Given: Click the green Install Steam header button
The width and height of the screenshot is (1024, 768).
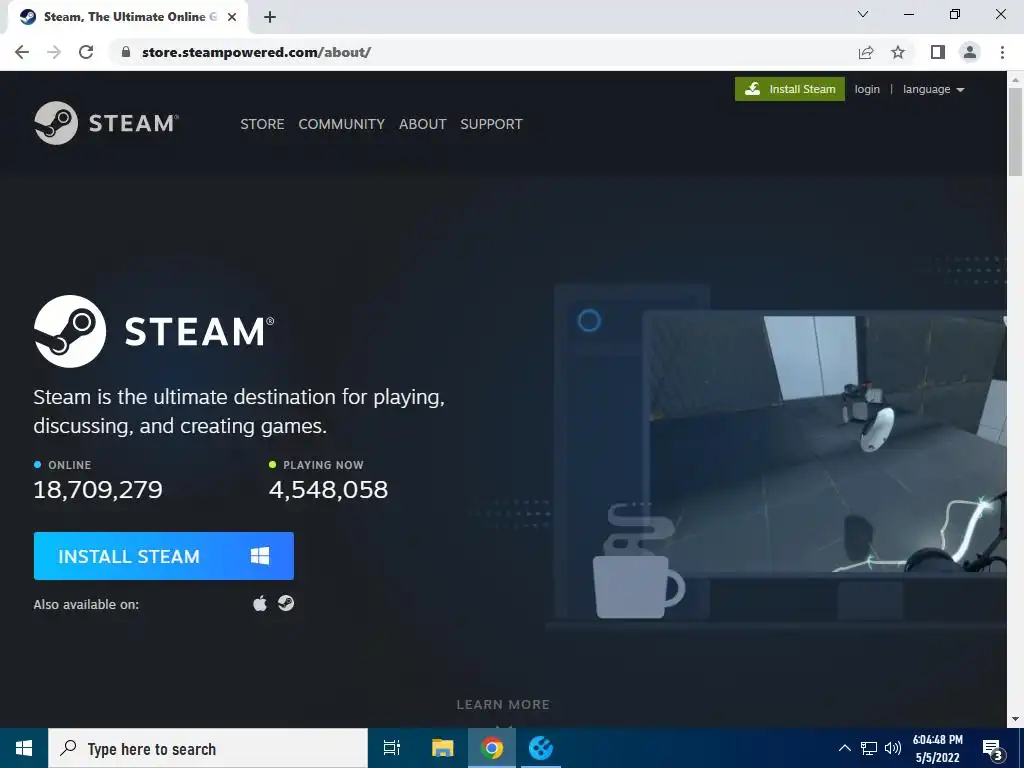Looking at the screenshot, I should click(790, 89).
